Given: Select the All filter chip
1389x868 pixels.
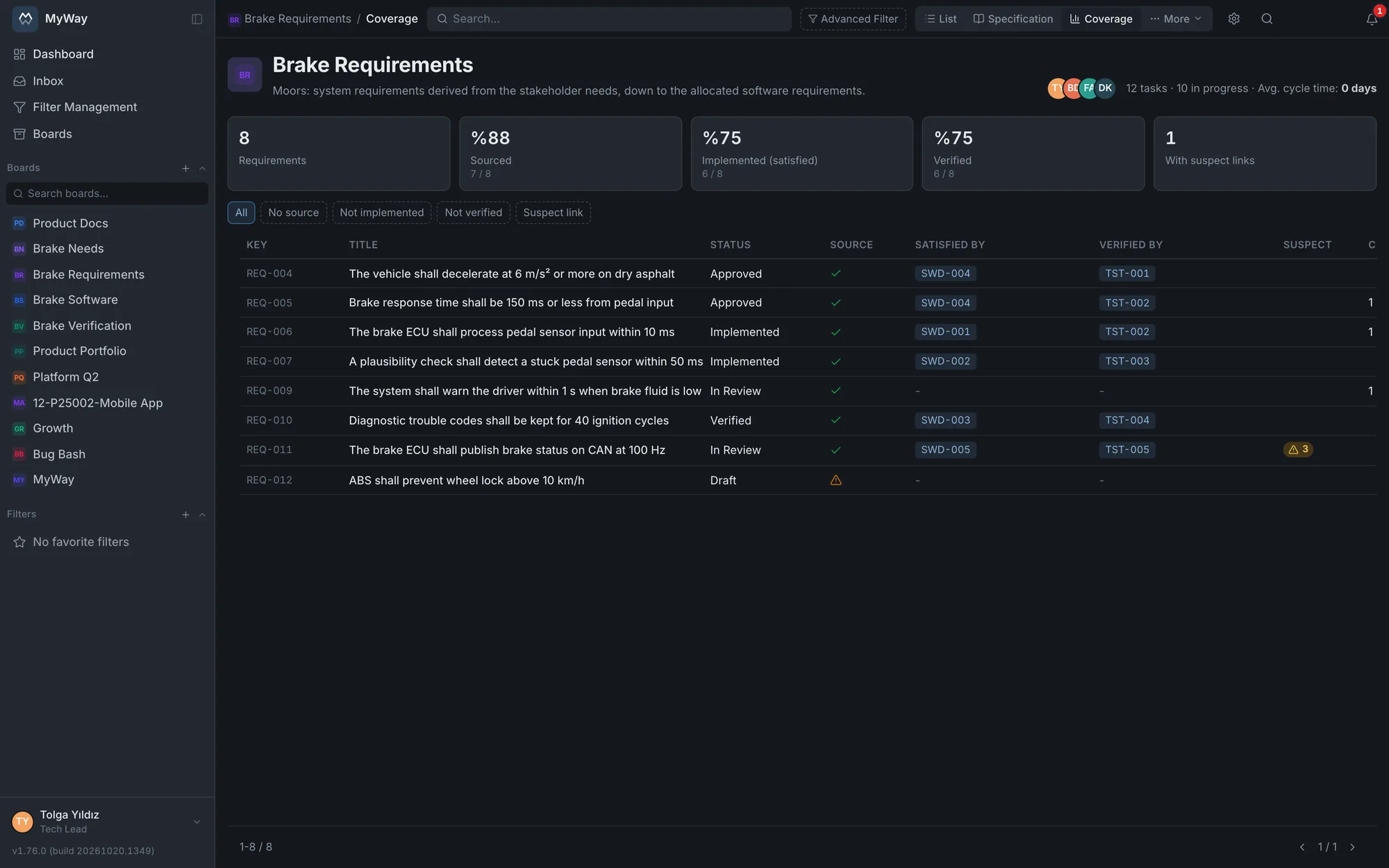Looking at the screenshot, I should coord(241,212).
